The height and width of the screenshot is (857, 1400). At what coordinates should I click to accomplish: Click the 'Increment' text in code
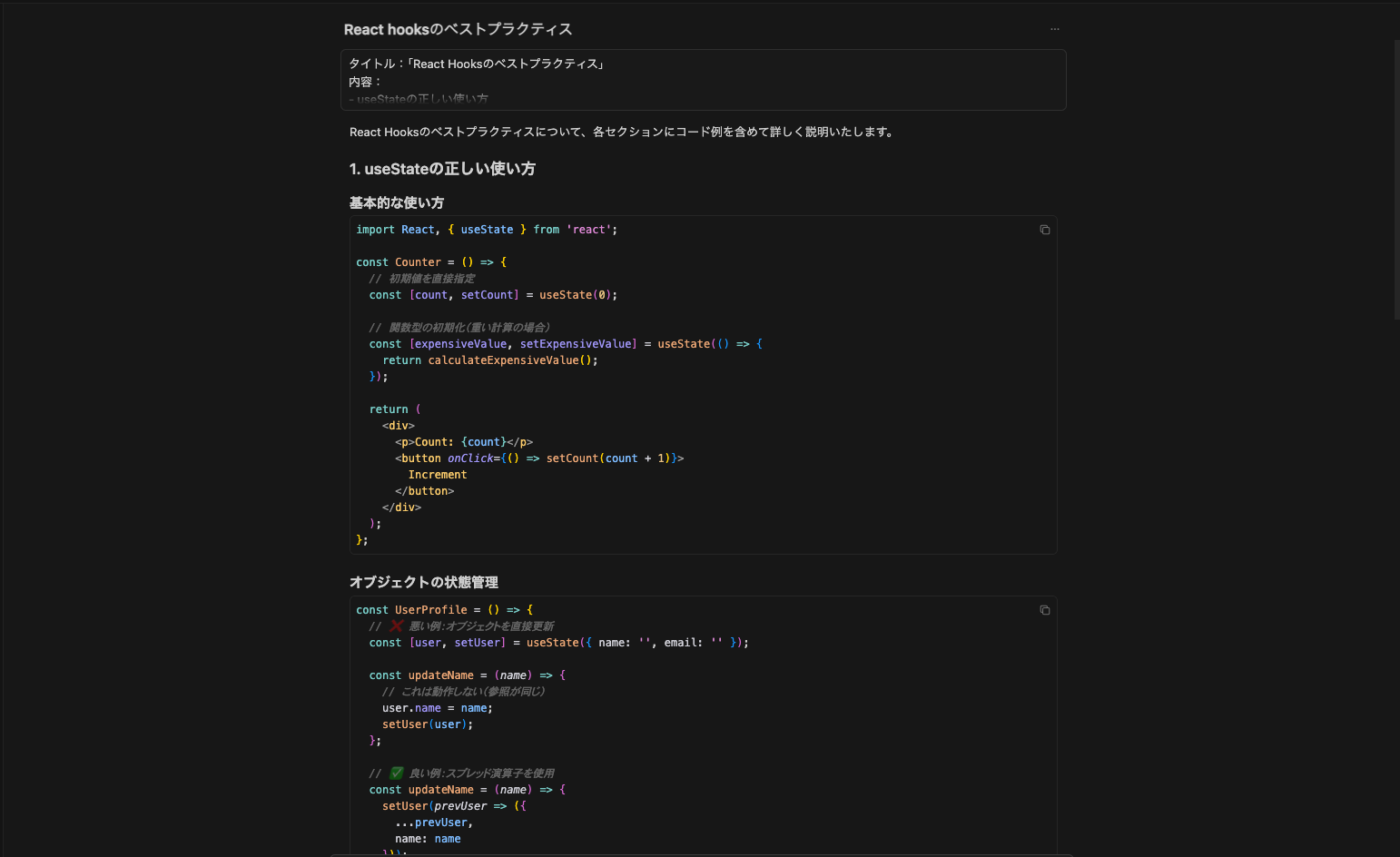pyautogui.click(x=438, y=475)
